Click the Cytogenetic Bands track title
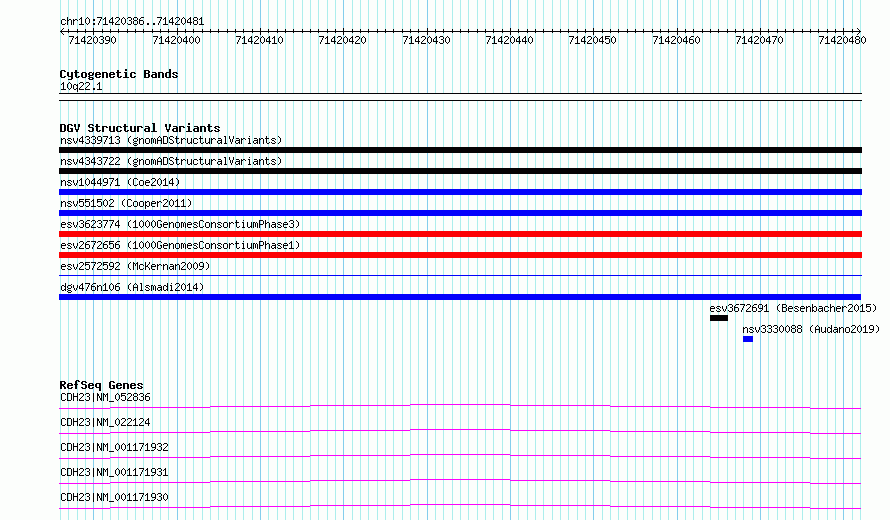 119,74
